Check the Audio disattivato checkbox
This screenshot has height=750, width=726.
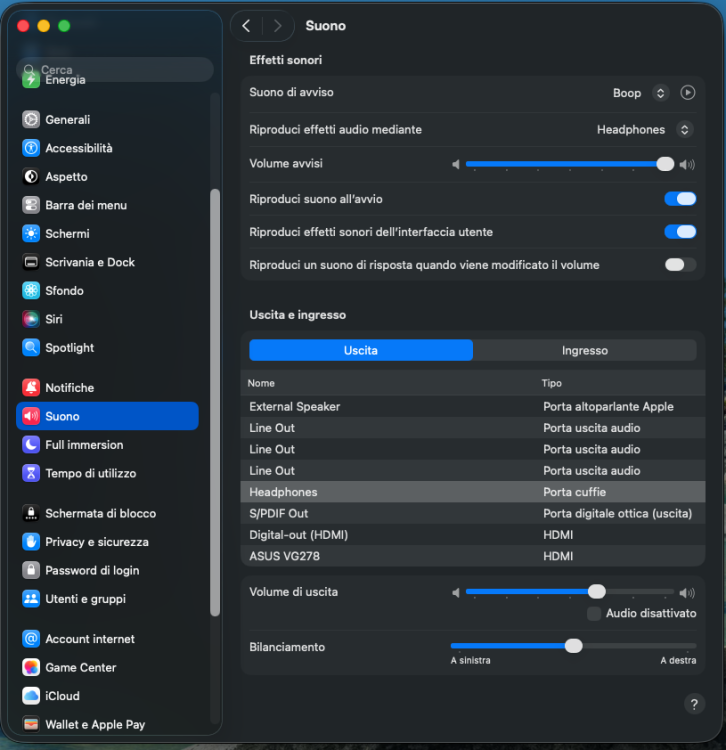[594, 614]
